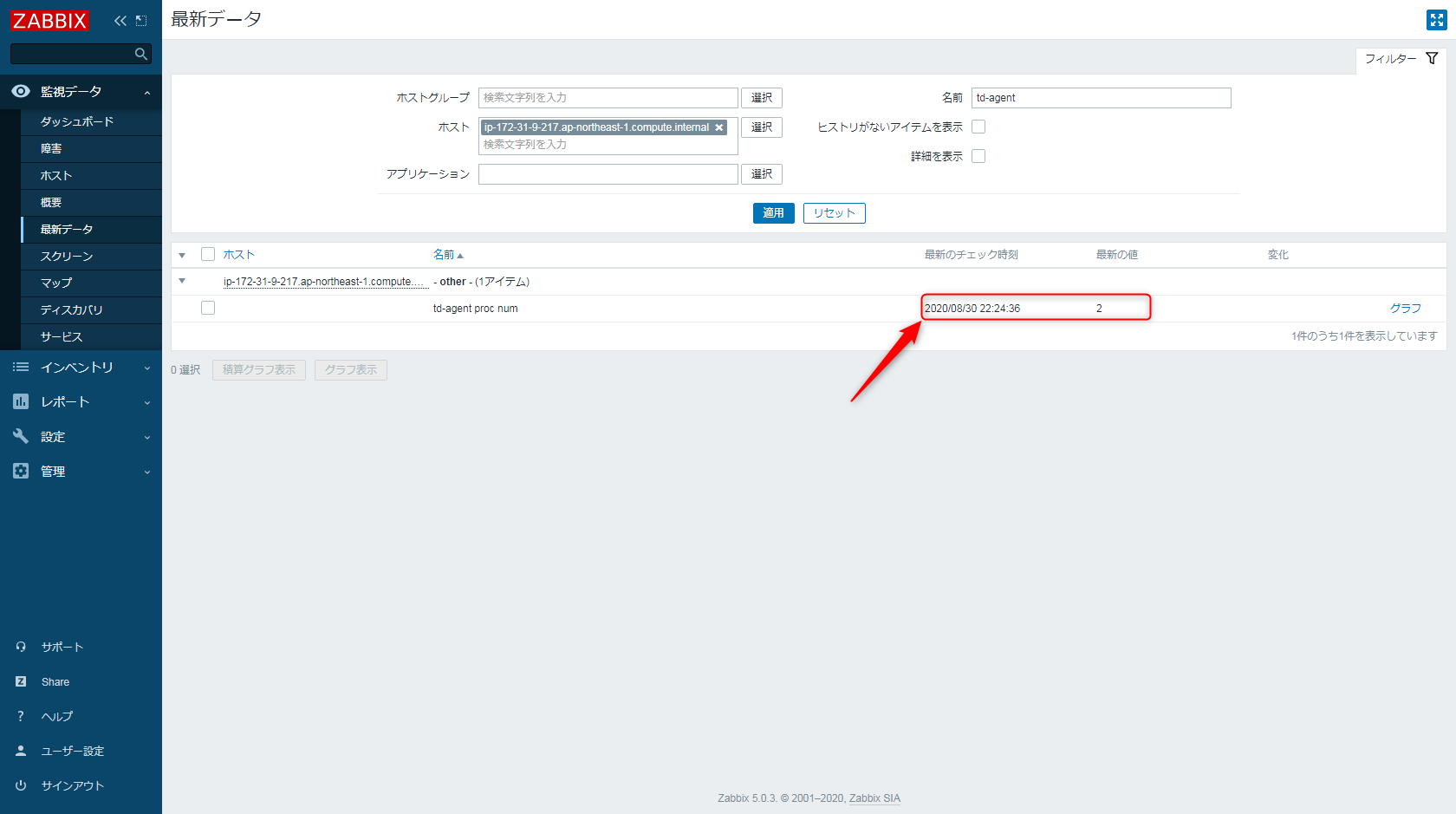Click the user icon for ユーザー設定
The height and width of the screenshot is (814, 1456).
tap(21, 751)
